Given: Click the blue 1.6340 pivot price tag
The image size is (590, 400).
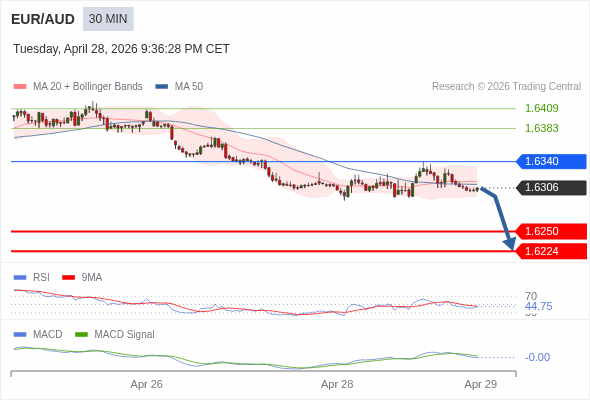Looking at the screenshot, I should tap(551, 161).
